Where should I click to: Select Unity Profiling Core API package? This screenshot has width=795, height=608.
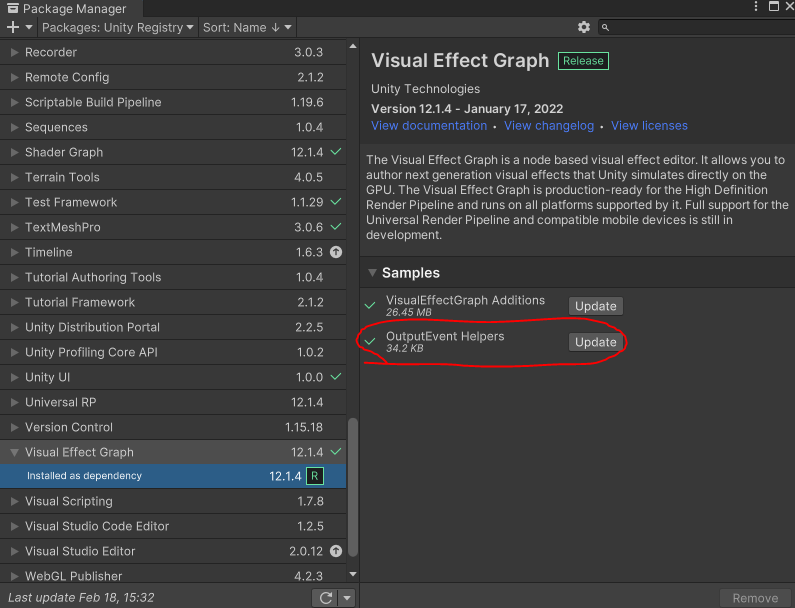click(x=173, y=352)
